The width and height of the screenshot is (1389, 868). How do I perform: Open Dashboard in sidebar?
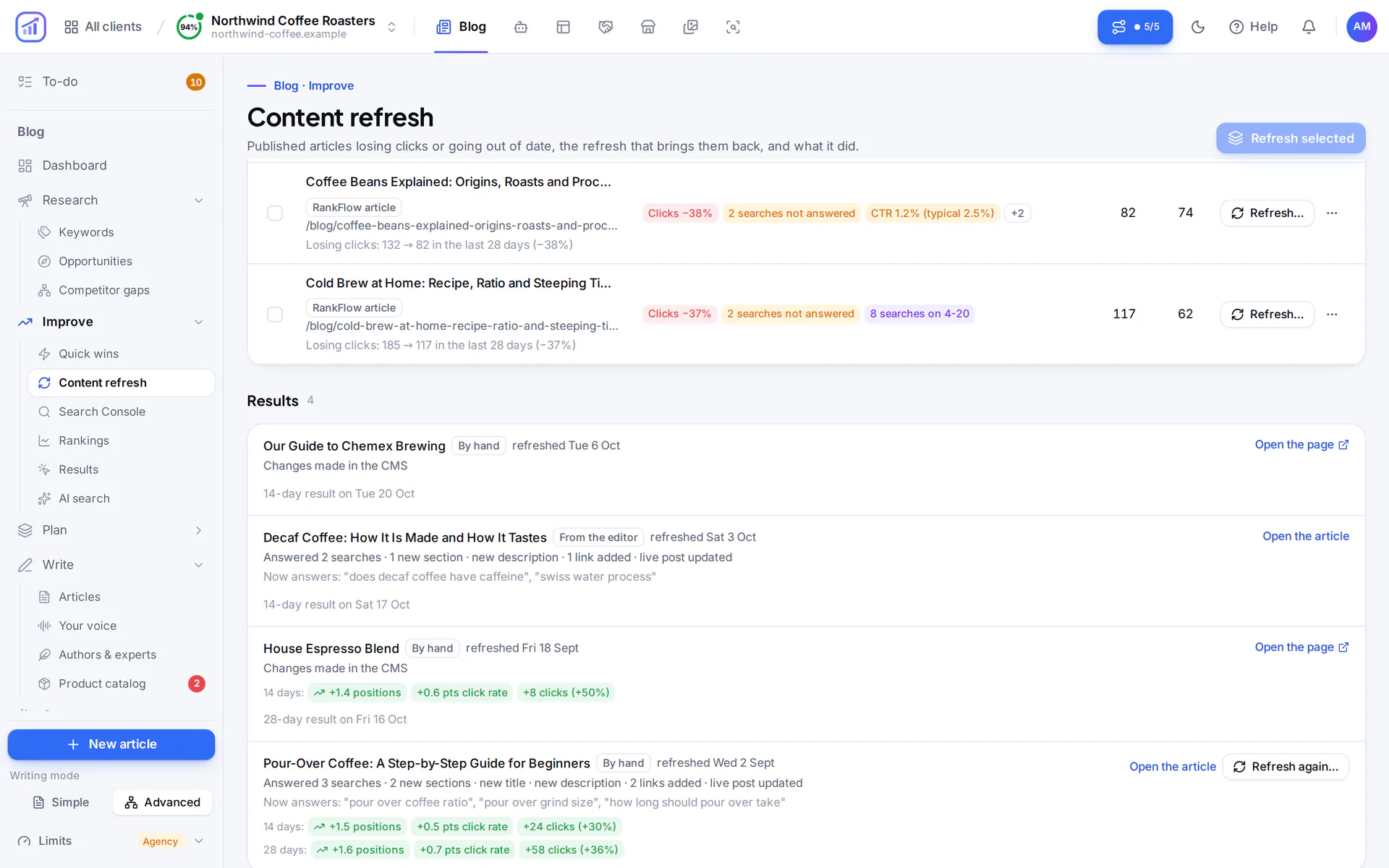pos(111,166)
